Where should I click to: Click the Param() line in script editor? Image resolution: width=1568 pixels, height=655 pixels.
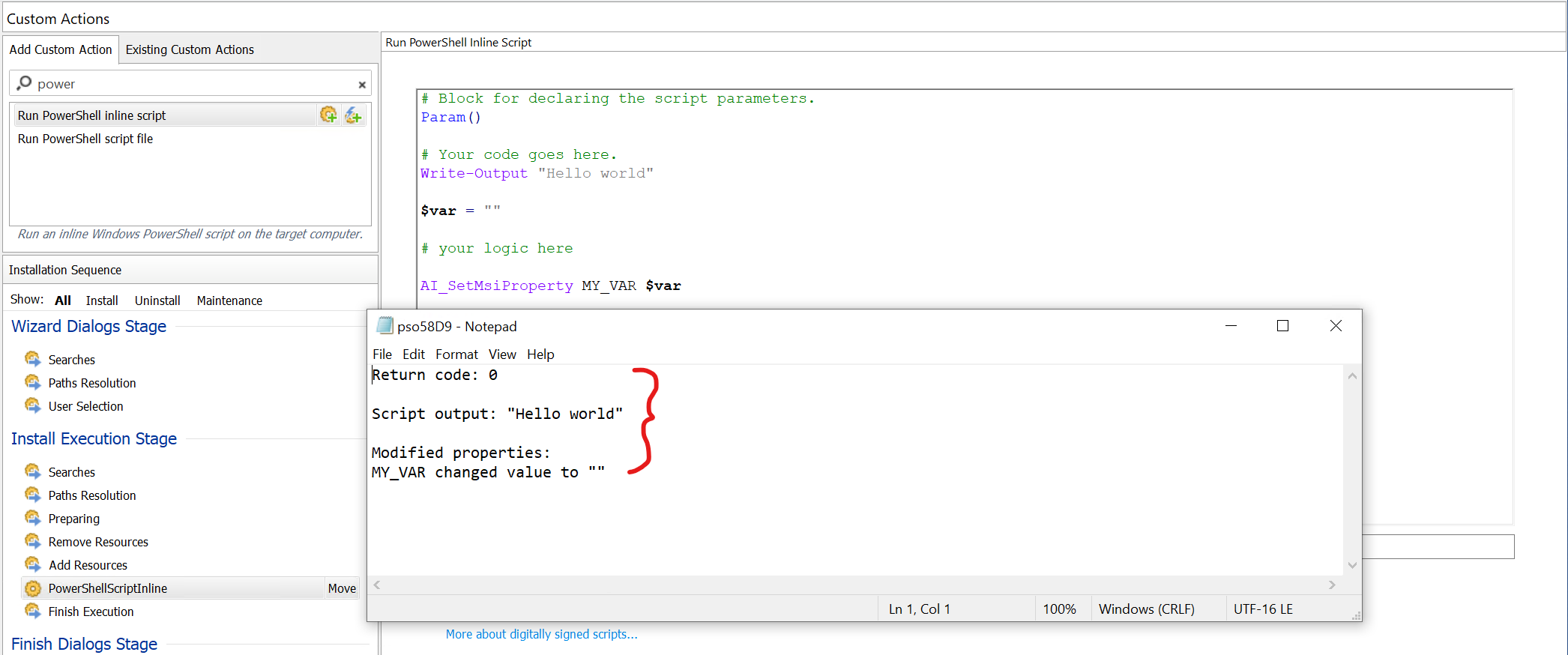coord(450,117)
